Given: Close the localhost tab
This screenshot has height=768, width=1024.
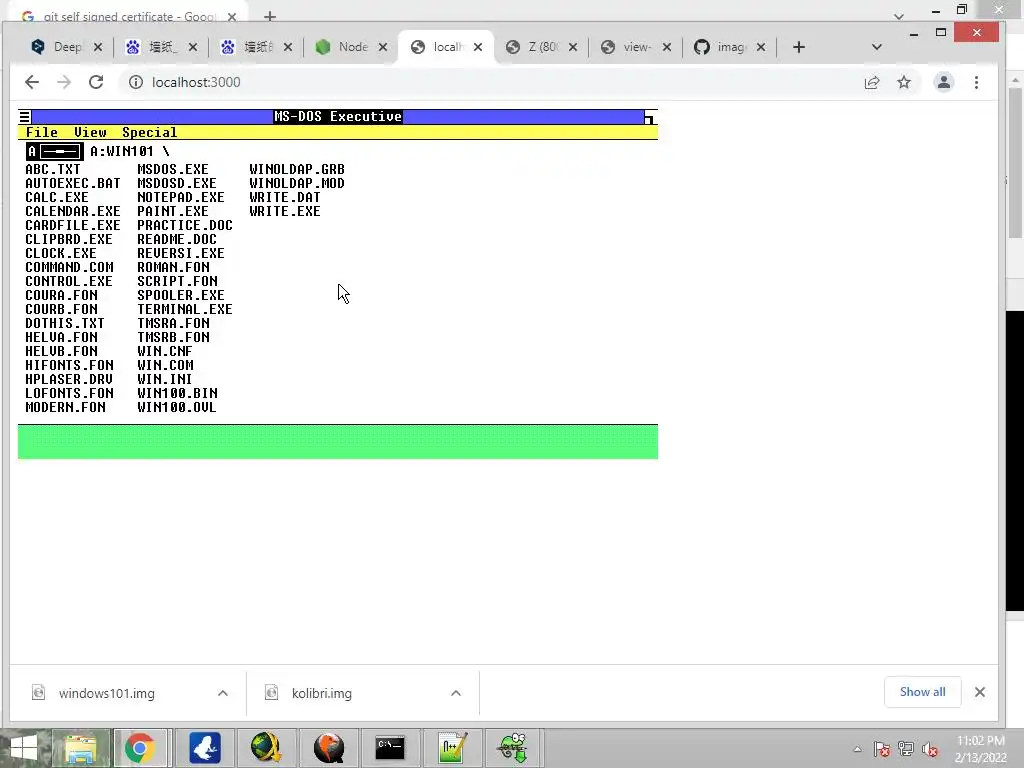Looking at the screenshot, I should pyautogui.click(x=478, y=47).
